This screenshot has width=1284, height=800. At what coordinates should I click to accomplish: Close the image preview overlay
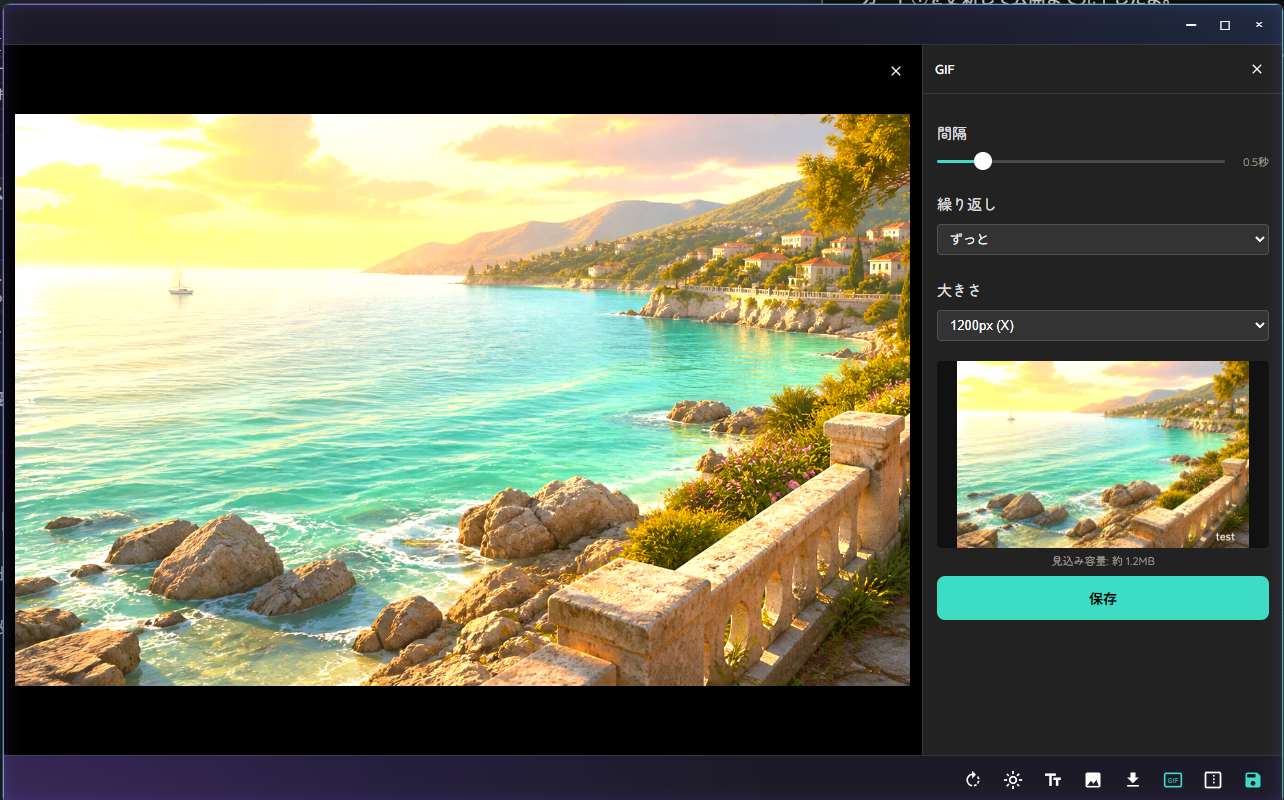(896, 71)
